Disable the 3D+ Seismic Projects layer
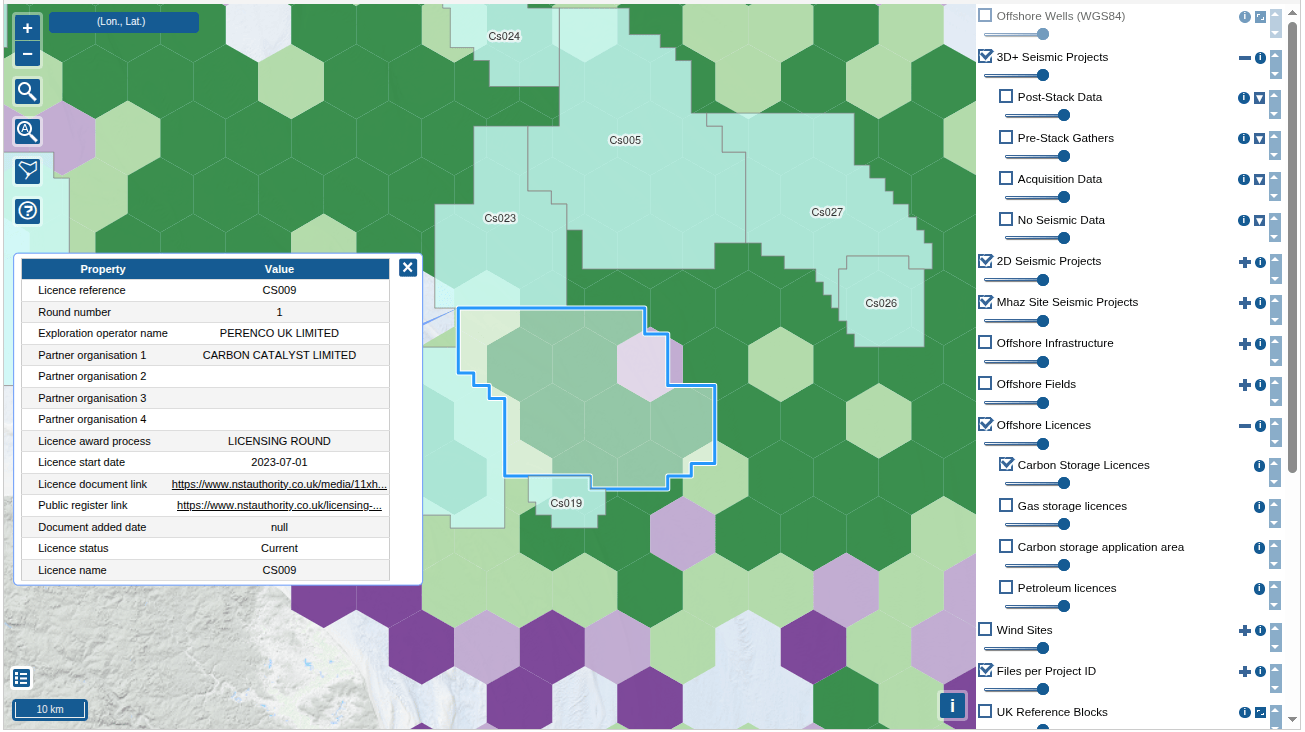The width and height of the screenshot is (1305, 732). click(x=985, y=57)
